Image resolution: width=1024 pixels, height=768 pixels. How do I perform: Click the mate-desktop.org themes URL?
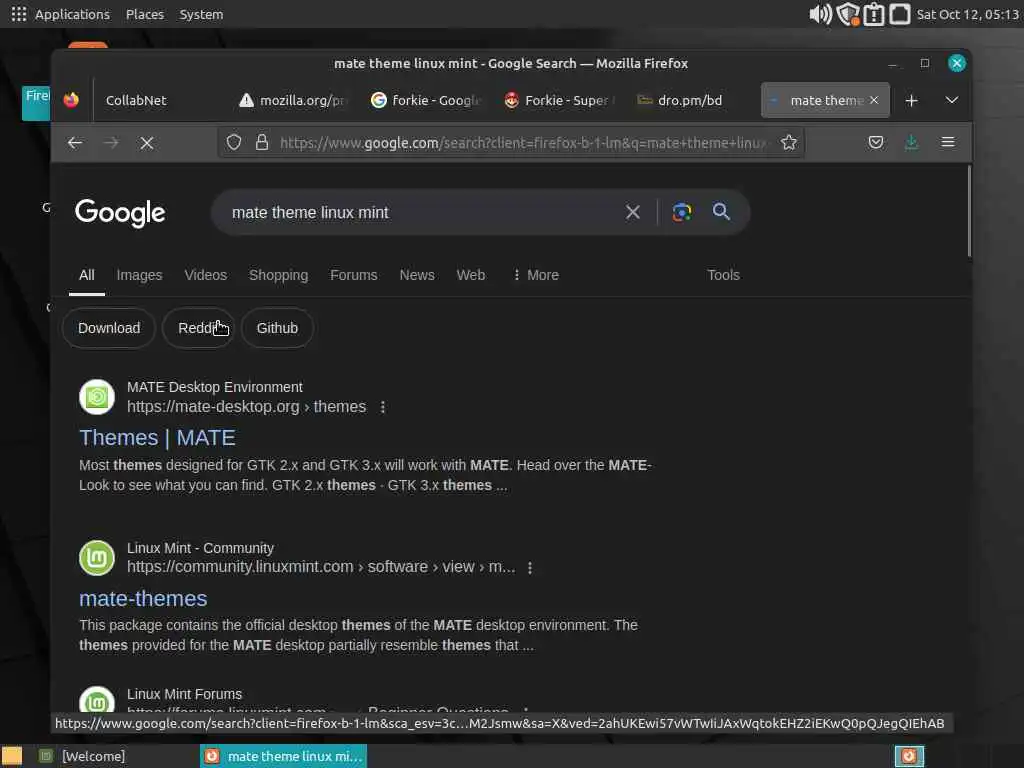246,407
